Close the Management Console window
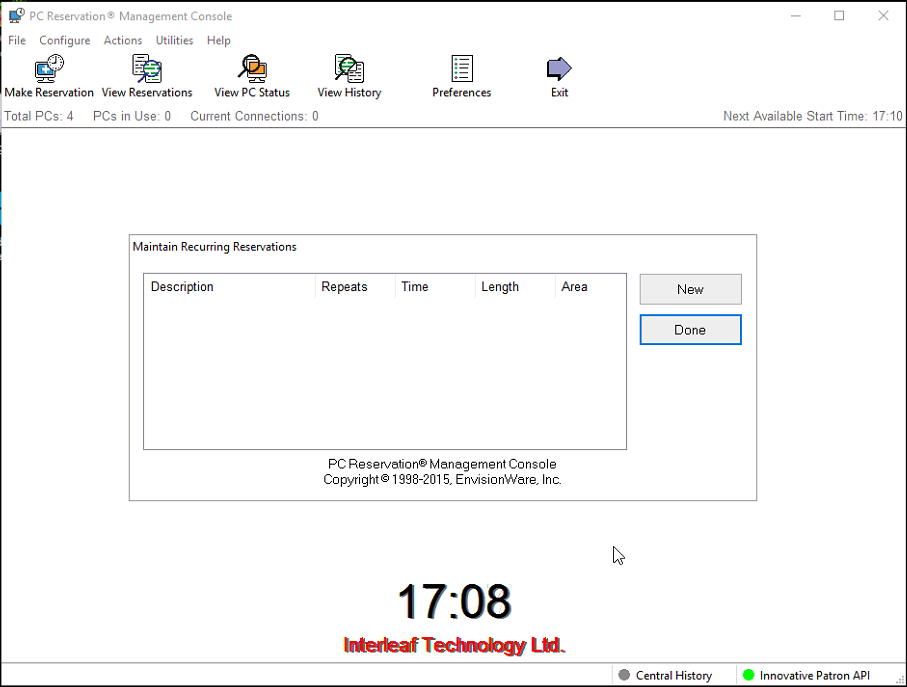Viewport: 907px width, 687px height. point(883,16)
